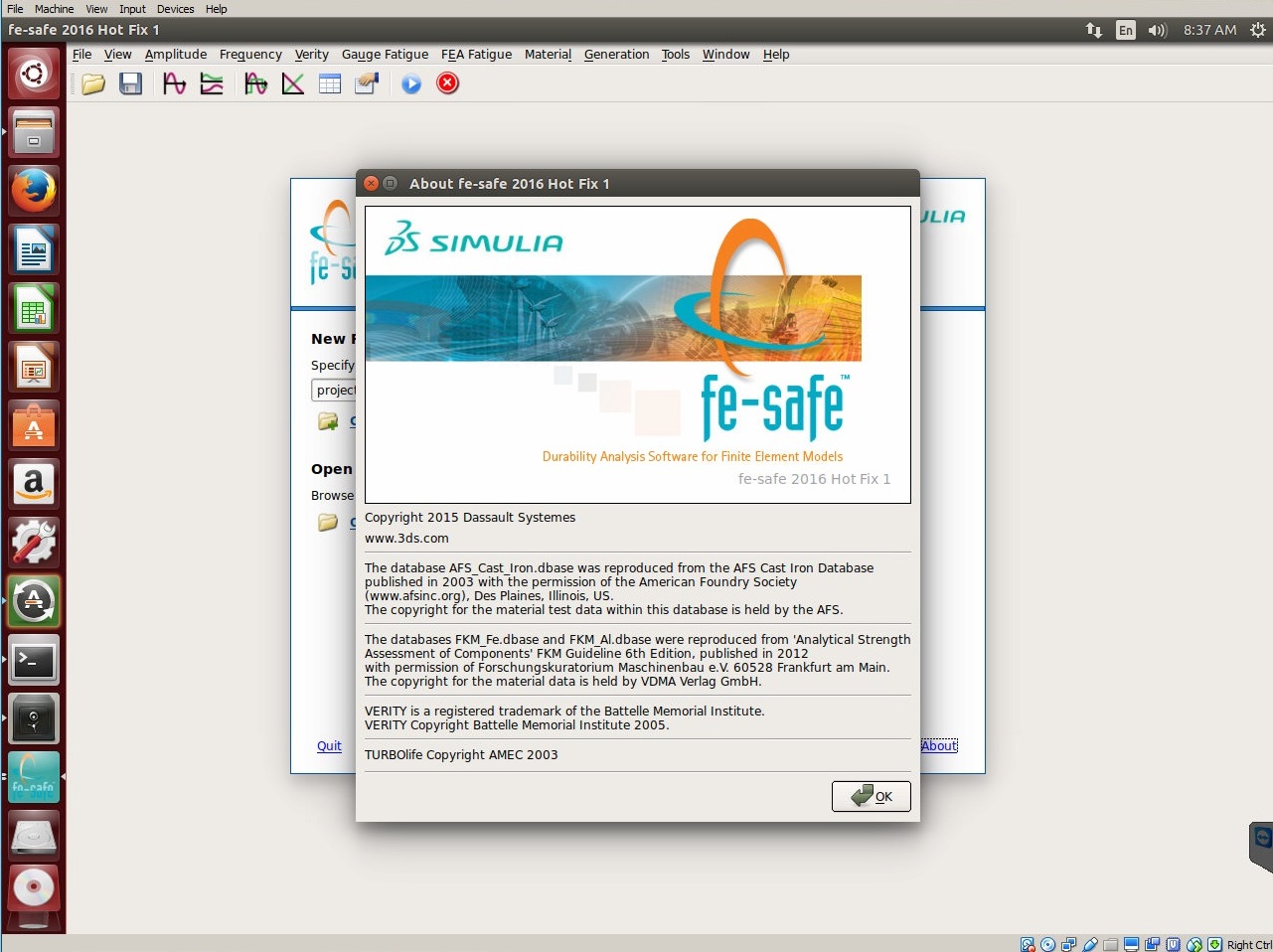This screenshot has height=952, width=1273.
Task: Click the clock showing 8:37 AM
Action: pyautogui.click(x=1209, y=30)
